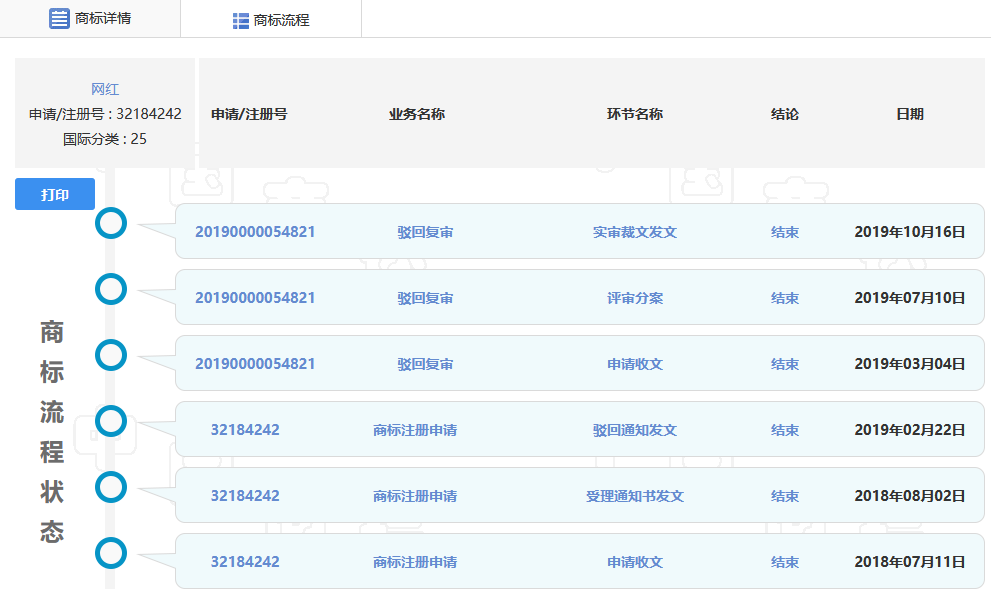This screenshot has height=589, width=991.
Task: Click the 商标详情 tab icon
Action: [x=59, y=19]
